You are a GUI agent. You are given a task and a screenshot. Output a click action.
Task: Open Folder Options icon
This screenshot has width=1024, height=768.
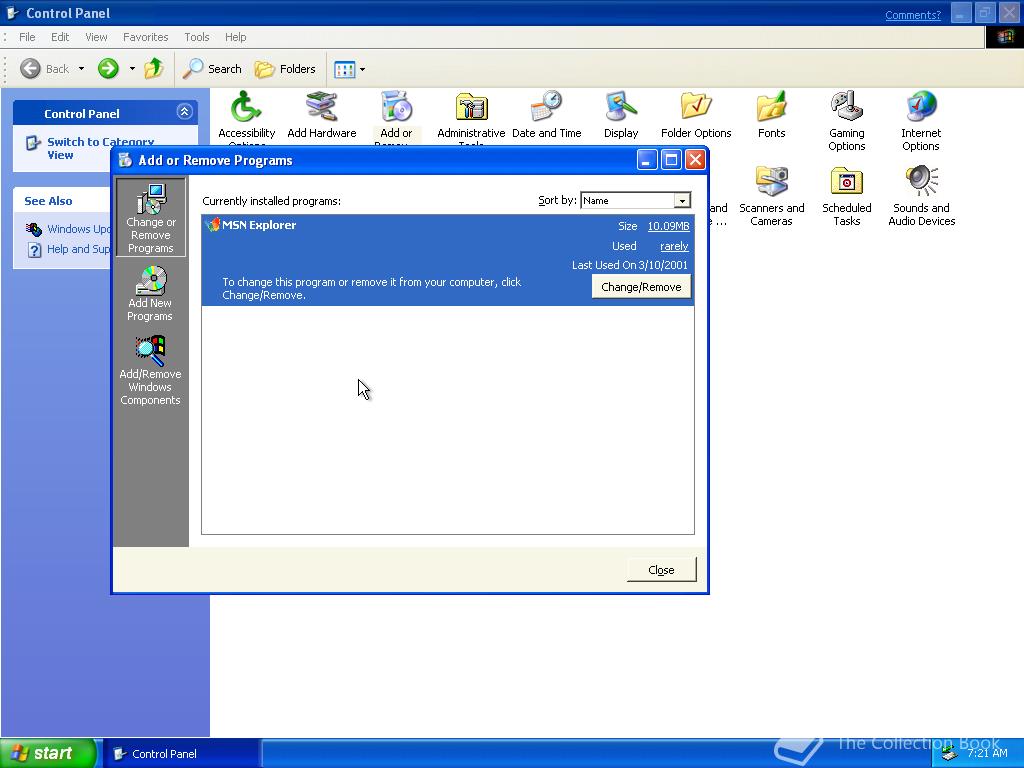tap(696, 108)
